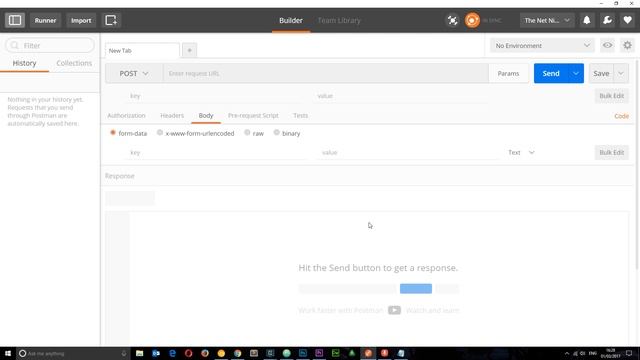Click the Save button
The height and width of the screenshot is (360, 640).
click(601, 73)
